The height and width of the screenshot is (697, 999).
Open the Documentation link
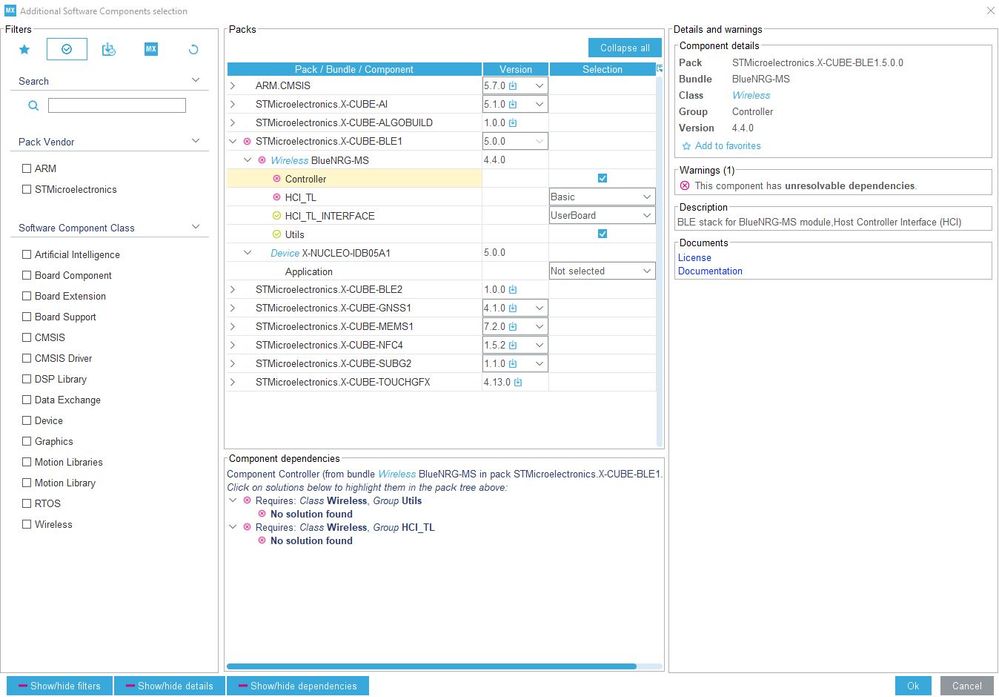point(710,271)
